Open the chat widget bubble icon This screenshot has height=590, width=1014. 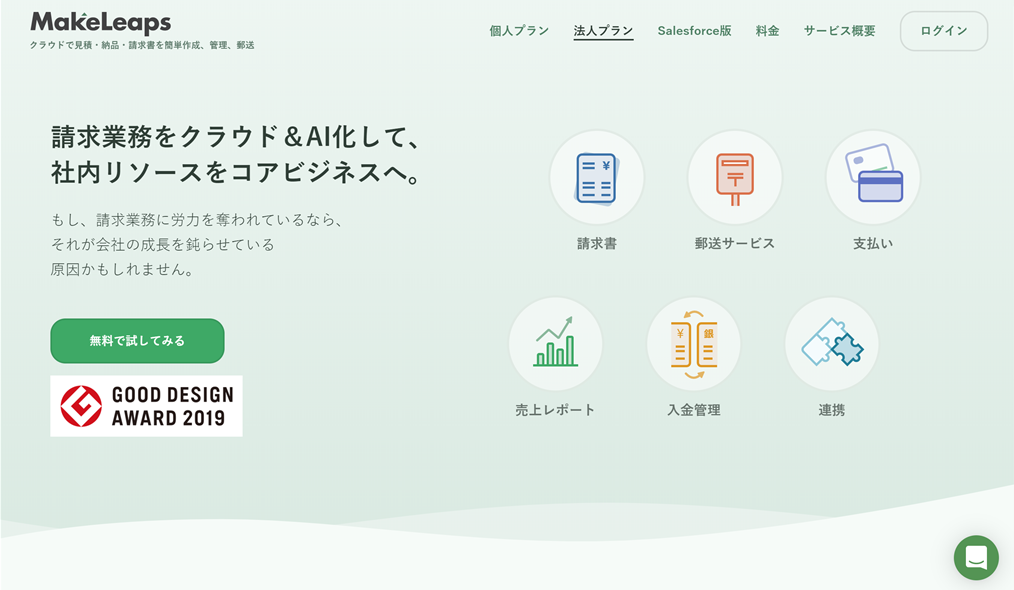(976, 558)
